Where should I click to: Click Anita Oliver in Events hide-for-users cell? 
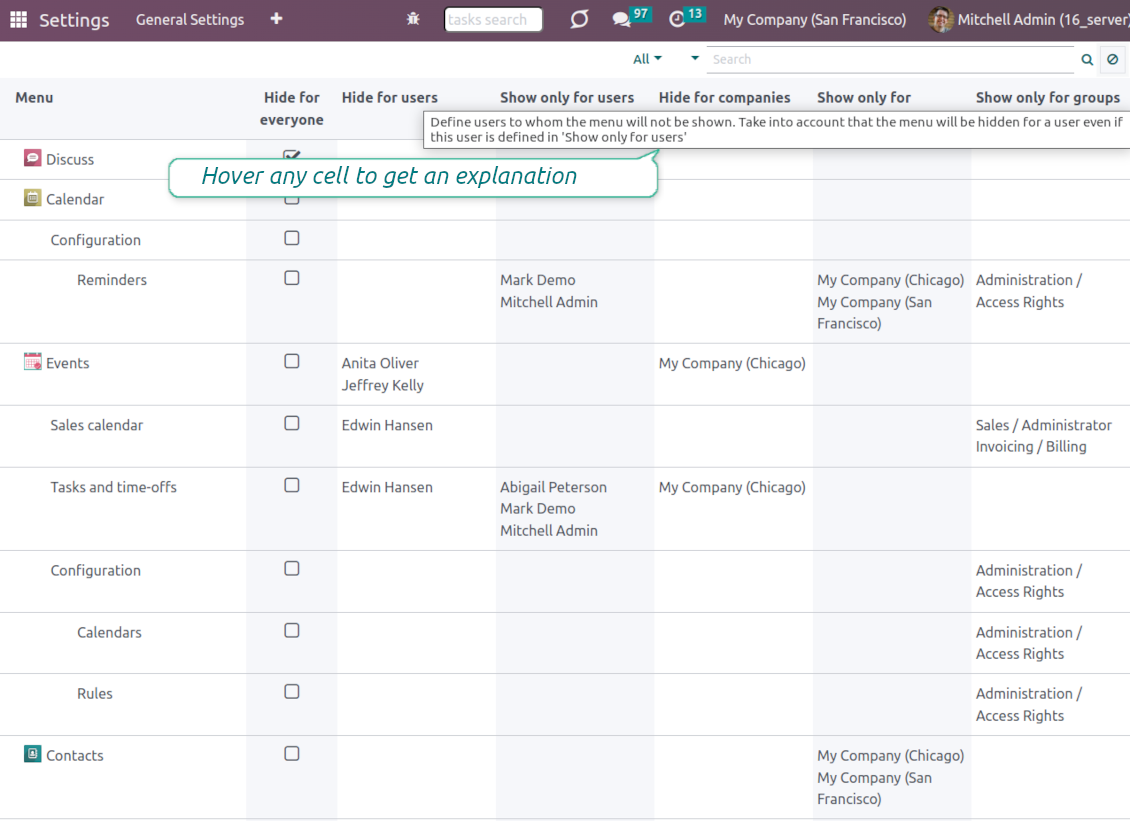coord(380,363)
